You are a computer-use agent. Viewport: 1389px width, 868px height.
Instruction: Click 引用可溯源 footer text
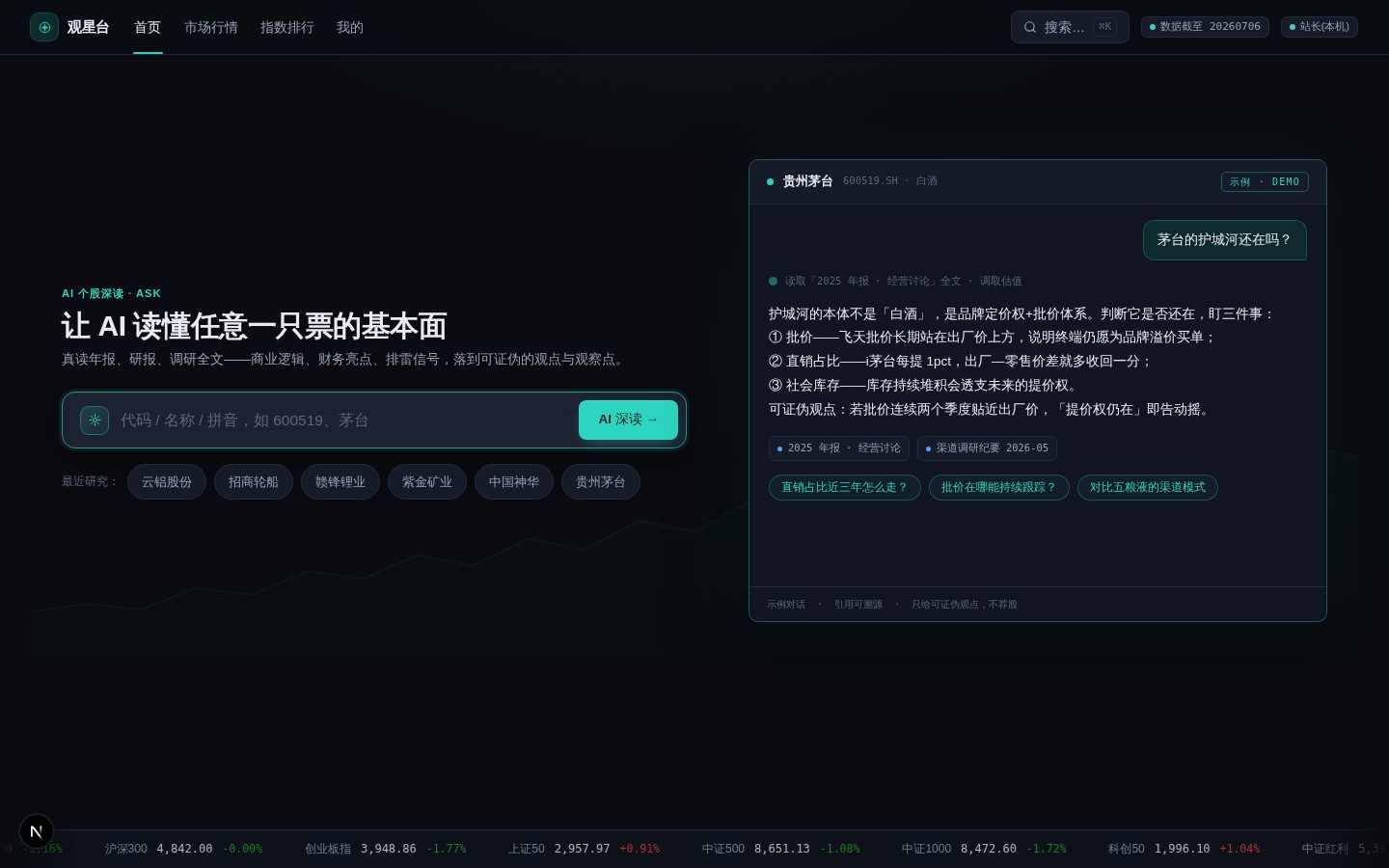coord(858,605)
